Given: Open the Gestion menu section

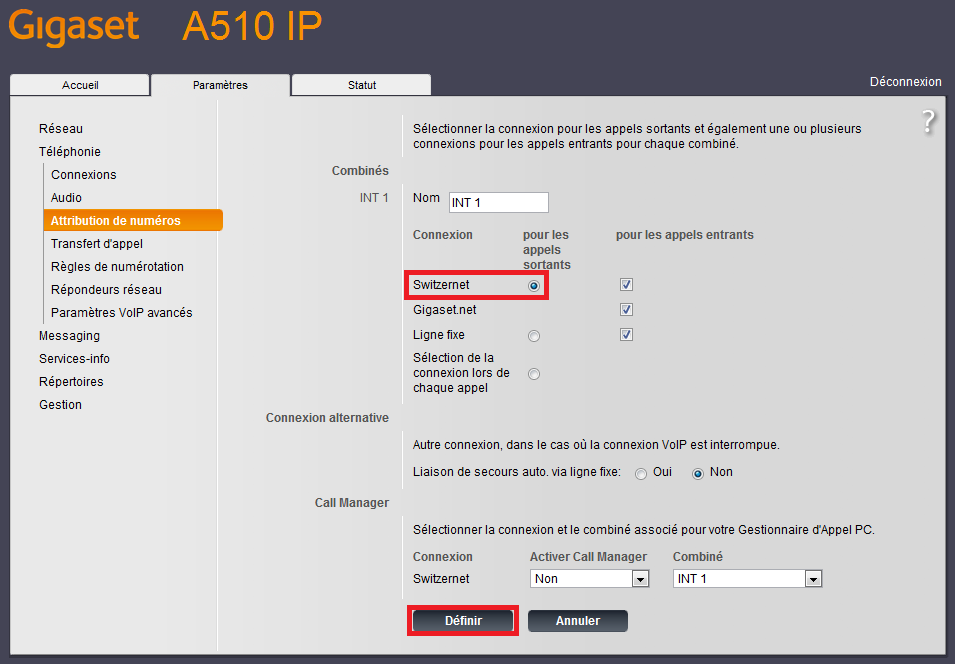Looking at the screenshot, I should (60, 404).
